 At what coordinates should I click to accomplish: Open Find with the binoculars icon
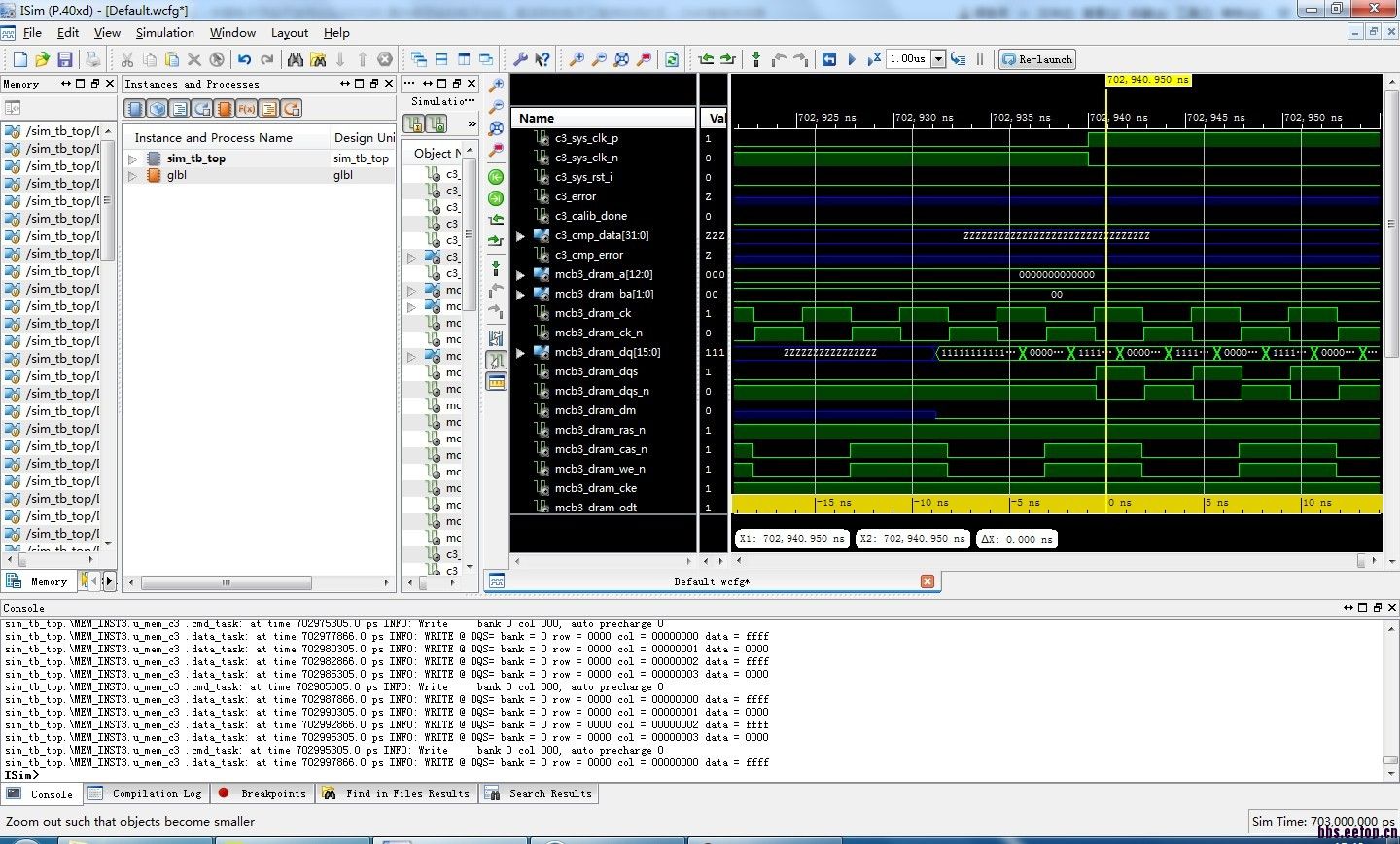pyautogui.click(x=296, y=59)
